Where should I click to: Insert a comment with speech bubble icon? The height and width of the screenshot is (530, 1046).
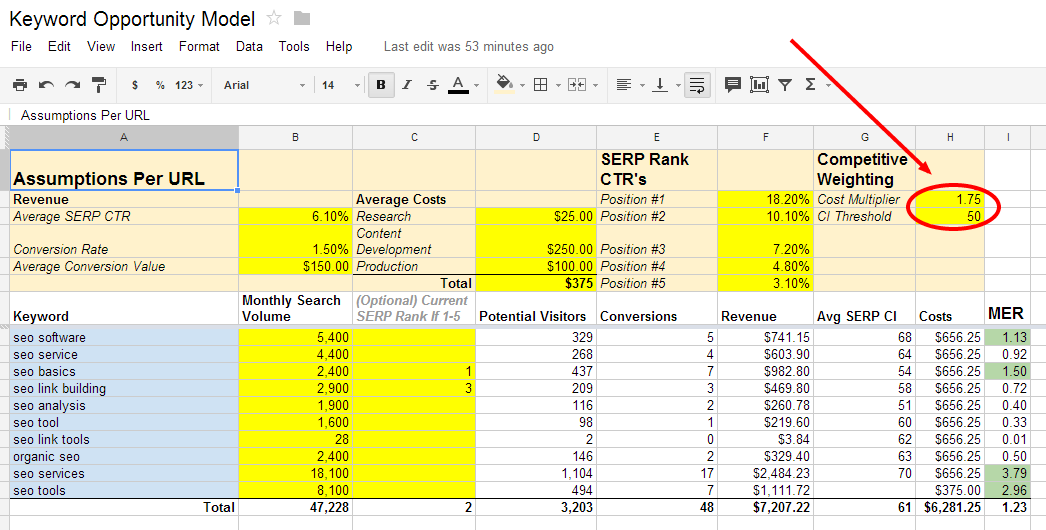point(732,85)
